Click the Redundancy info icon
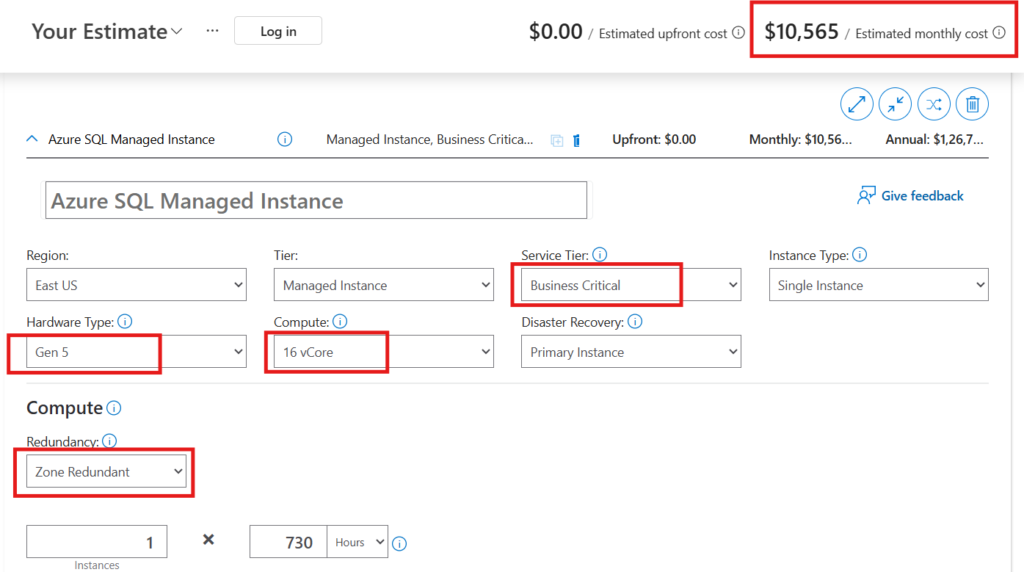The image size is (1024, 572). coord(109,441)
